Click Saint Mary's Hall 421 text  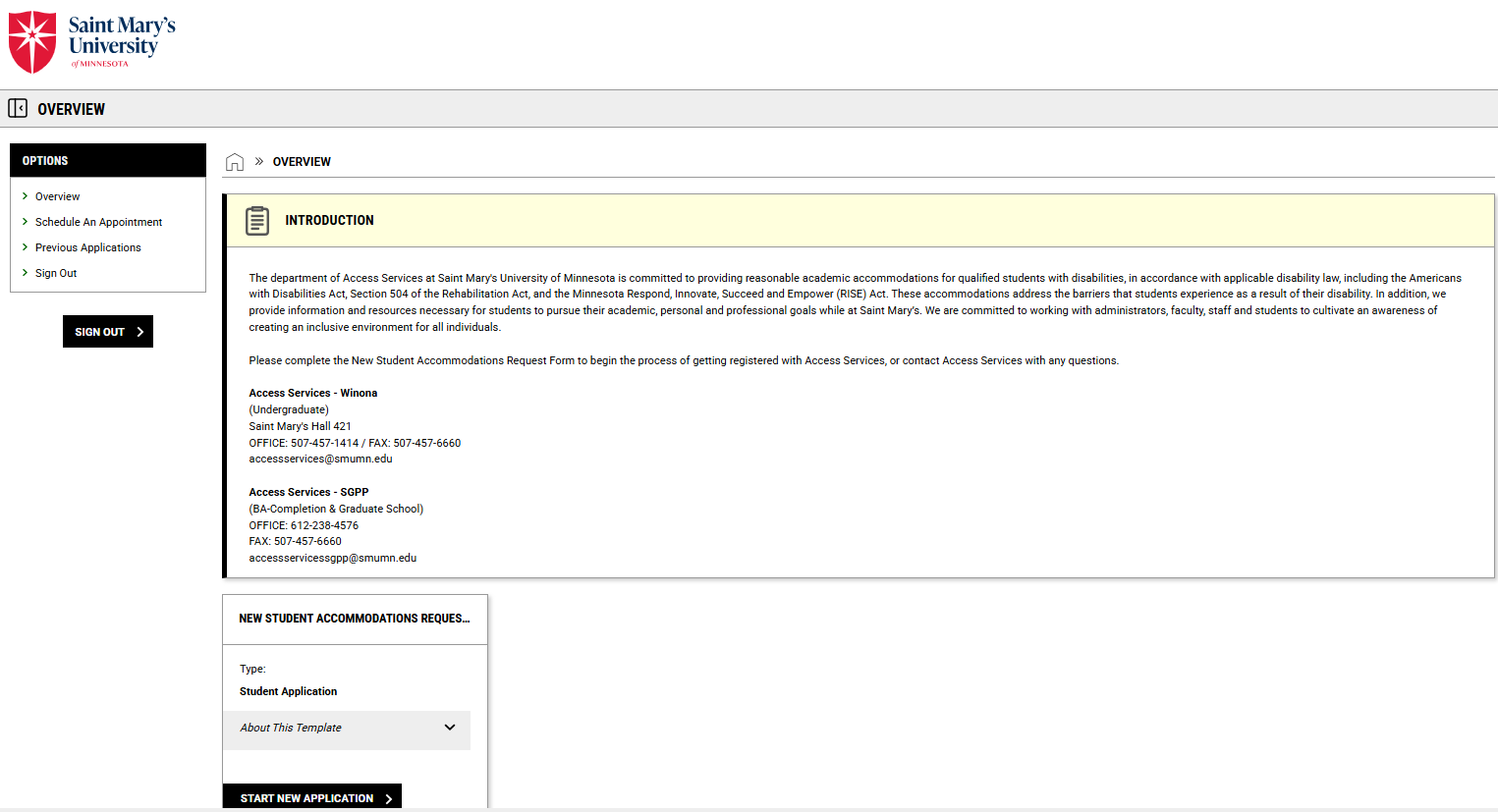point(300,427)
